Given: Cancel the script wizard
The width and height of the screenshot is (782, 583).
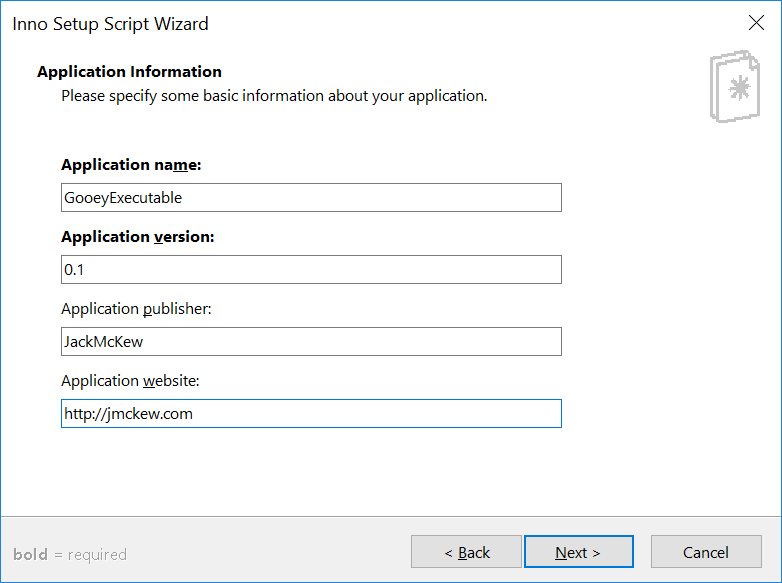Looking at the screenshot, I should (x=706, y=552).
